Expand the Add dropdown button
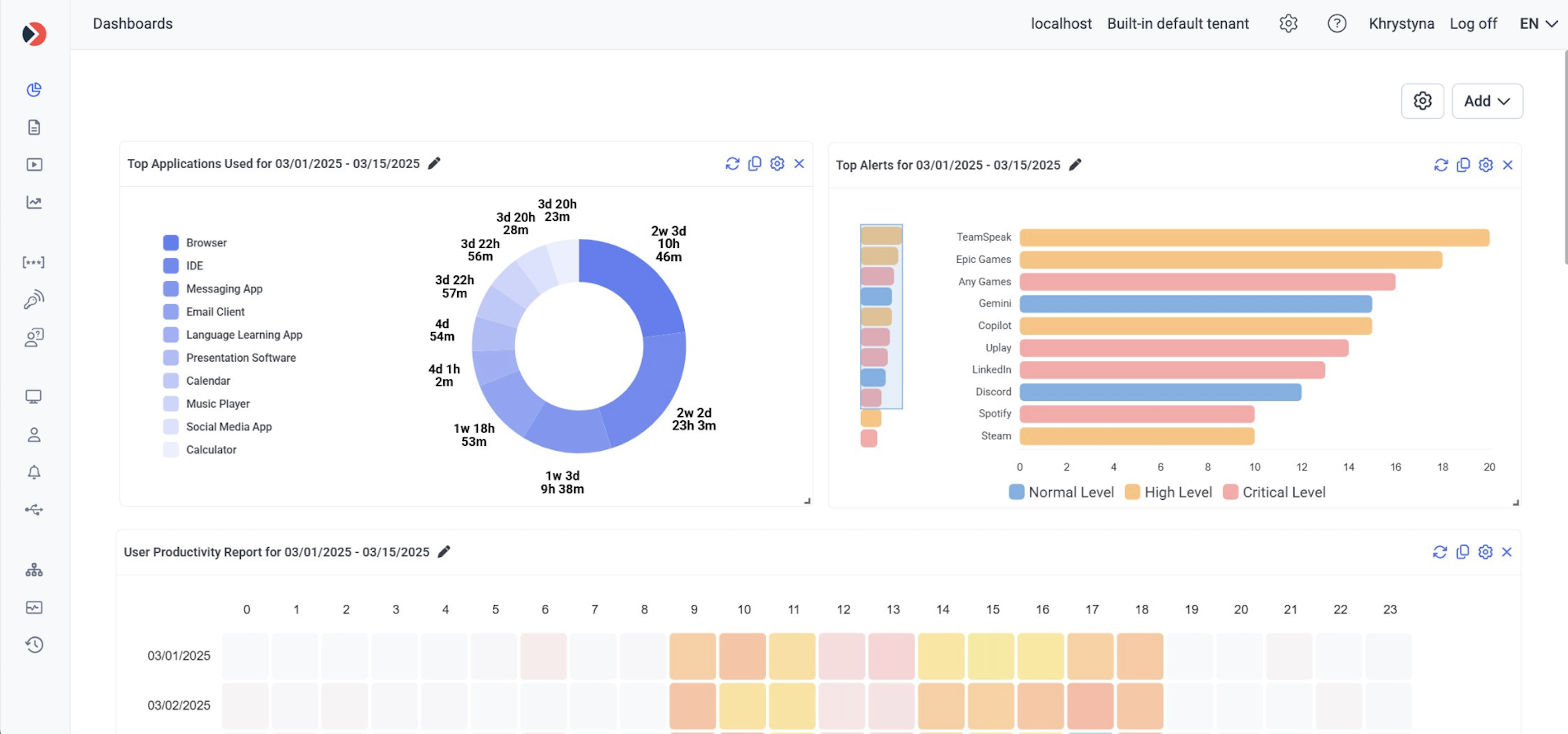Screen dimensions: 1568x734 [1486, 101]
